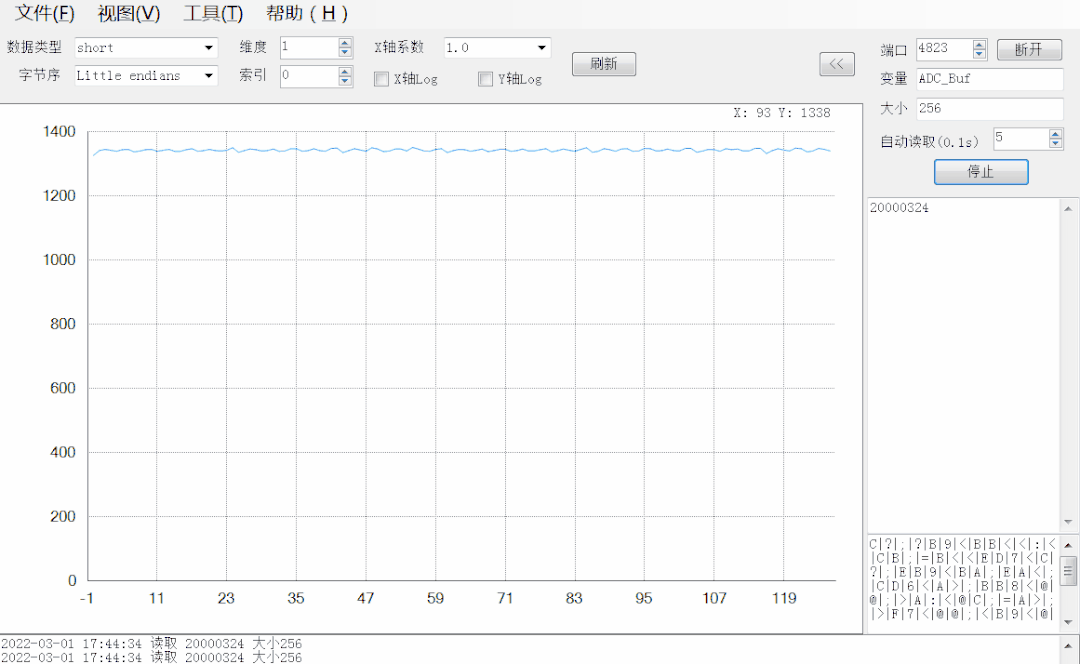Open the 视图(V) menu

129,13
